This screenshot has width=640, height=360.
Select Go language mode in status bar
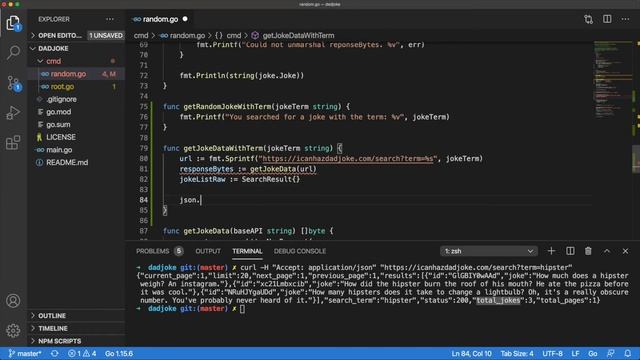593,353
